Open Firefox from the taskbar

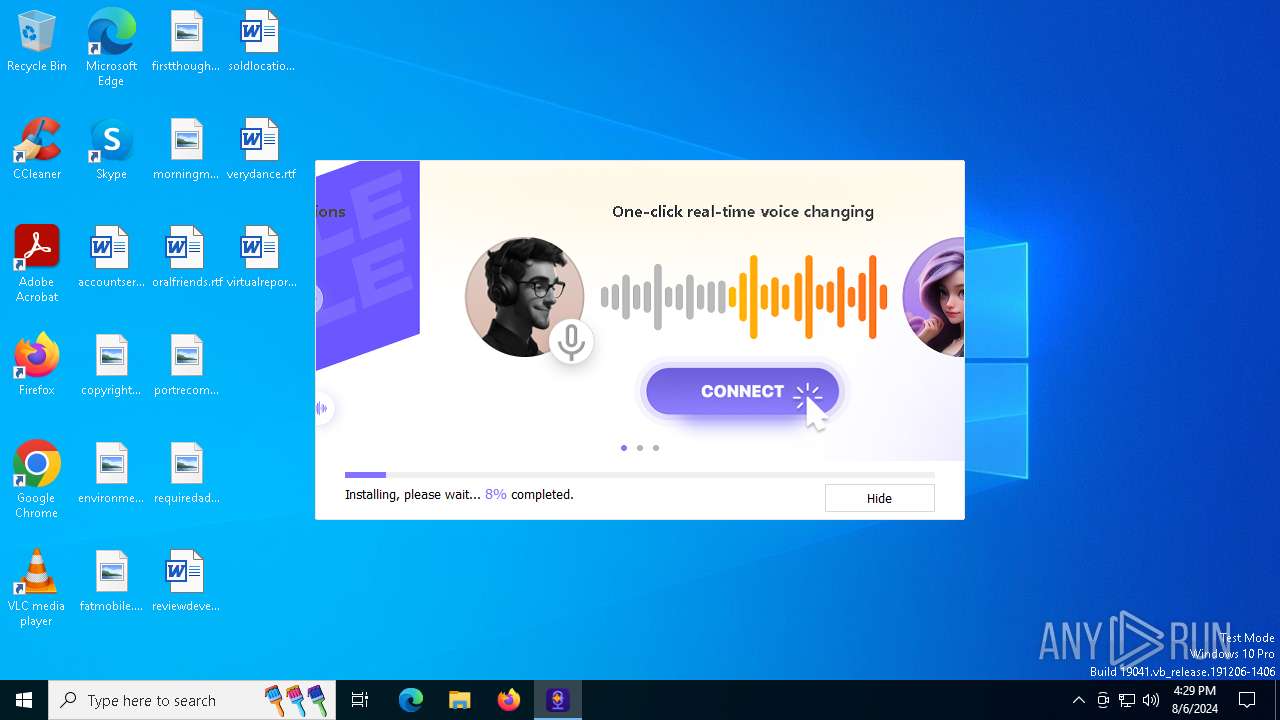tap(509, 700)
